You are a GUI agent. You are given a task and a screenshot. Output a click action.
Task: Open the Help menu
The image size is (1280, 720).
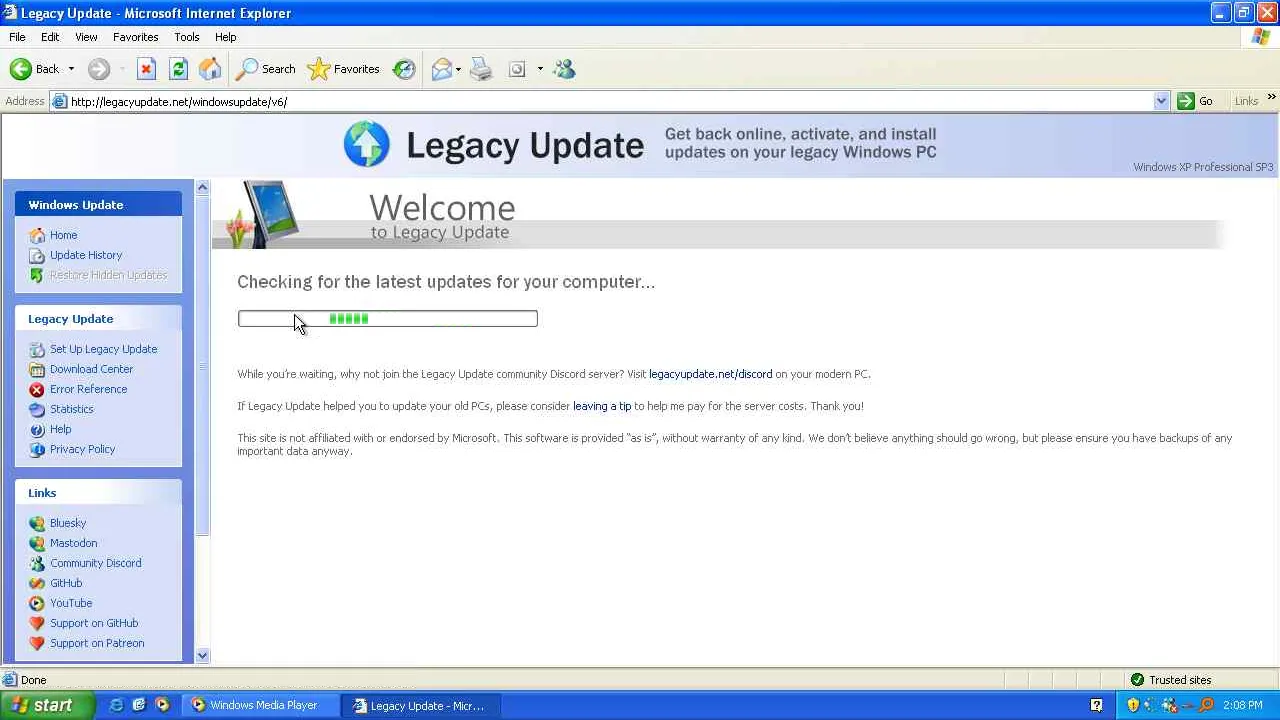point(225,37)
